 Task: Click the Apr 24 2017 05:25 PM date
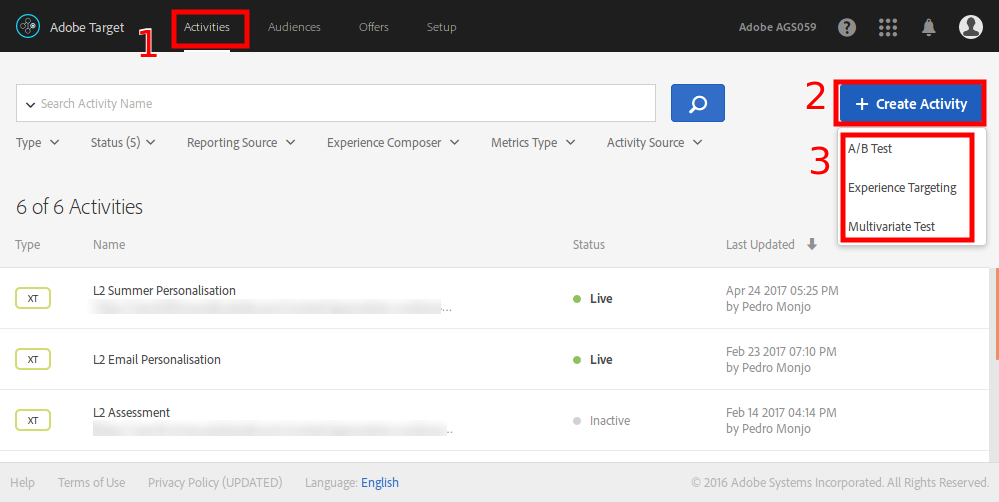[782, 290]
